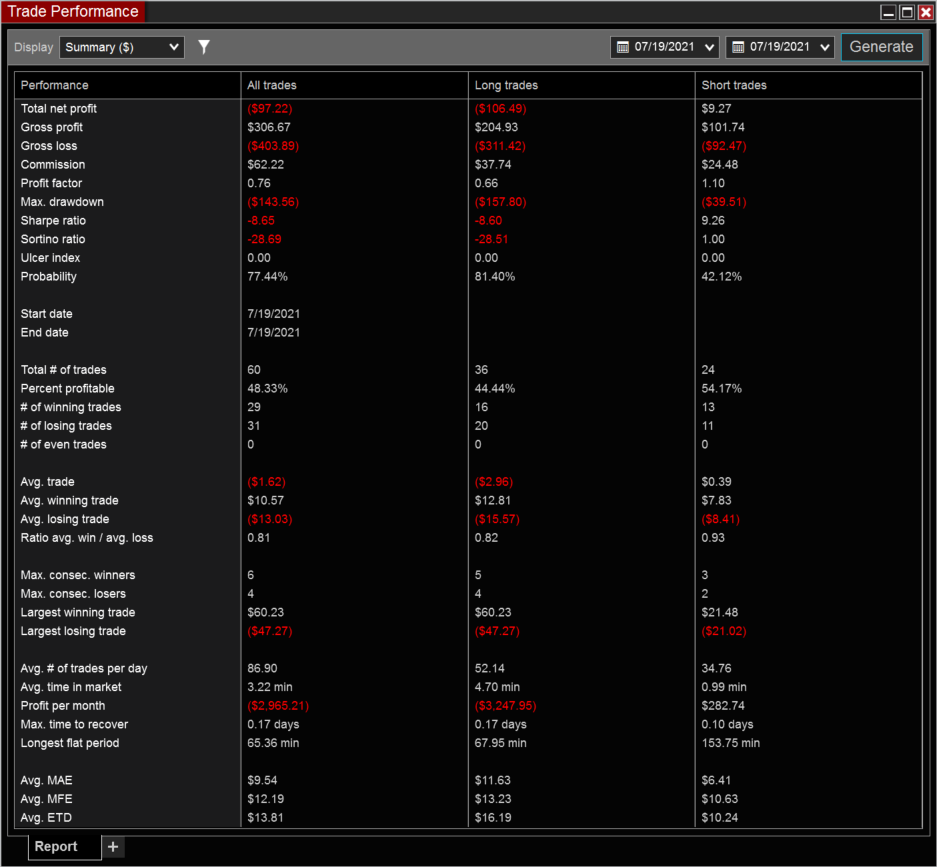Click the ($2,965.21) profit per month value
The height and width of the screenshot is (867, 937).
pyautogui.click(x=278, y=706)
